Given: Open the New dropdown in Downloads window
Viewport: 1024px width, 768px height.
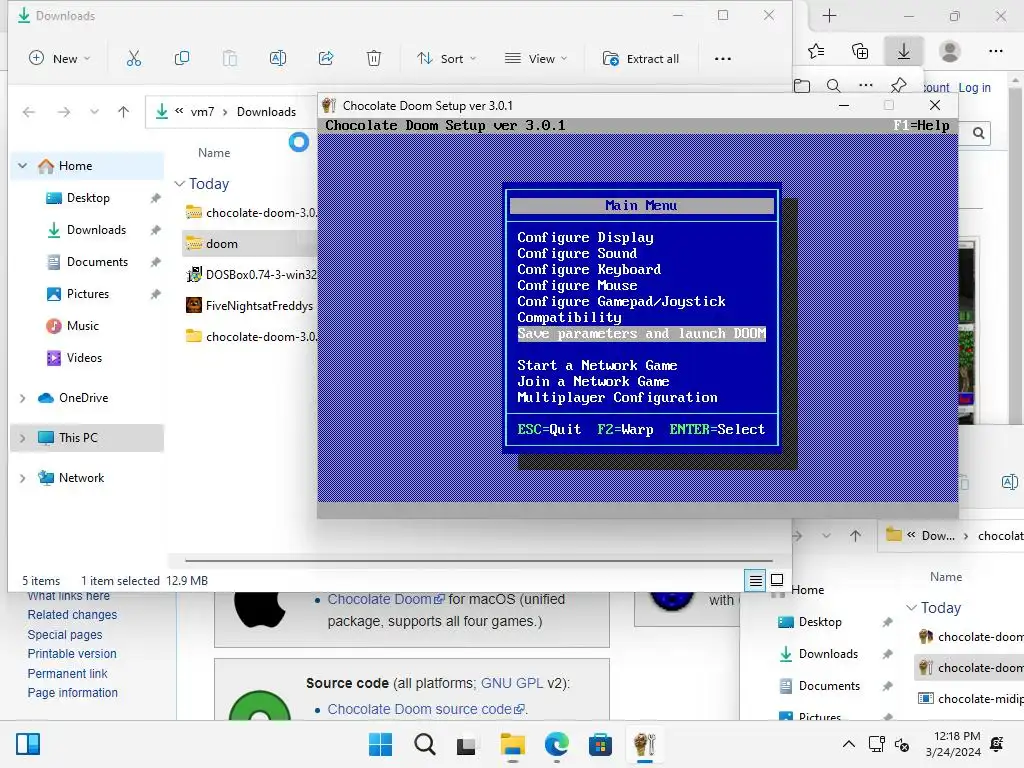Looking at the screenshot, I should click(x=59, y=59).
